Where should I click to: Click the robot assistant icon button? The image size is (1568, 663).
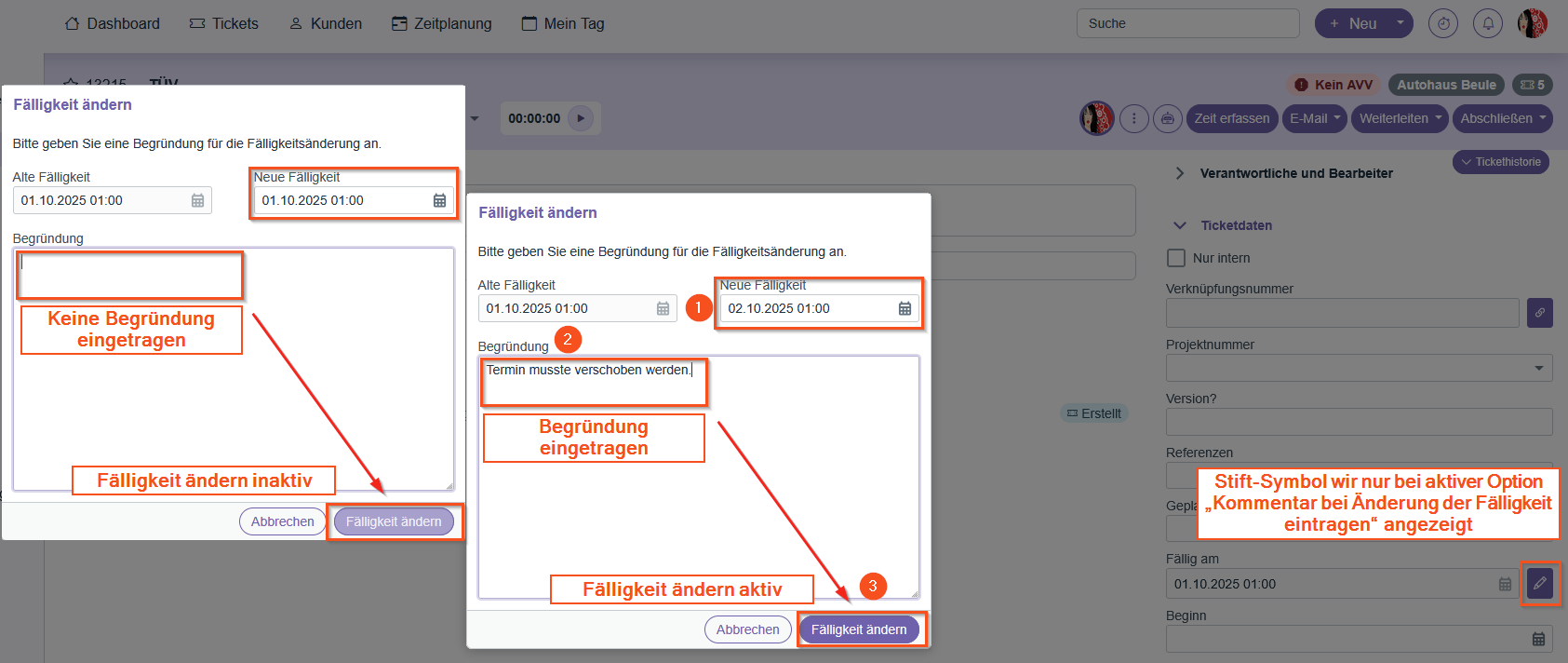click(1168, 118)
